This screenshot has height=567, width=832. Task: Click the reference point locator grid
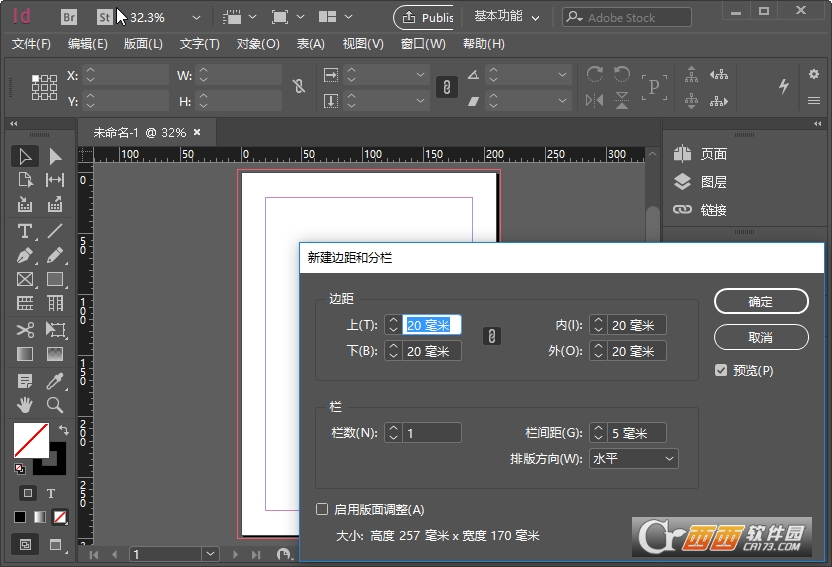tap(44, 88)
